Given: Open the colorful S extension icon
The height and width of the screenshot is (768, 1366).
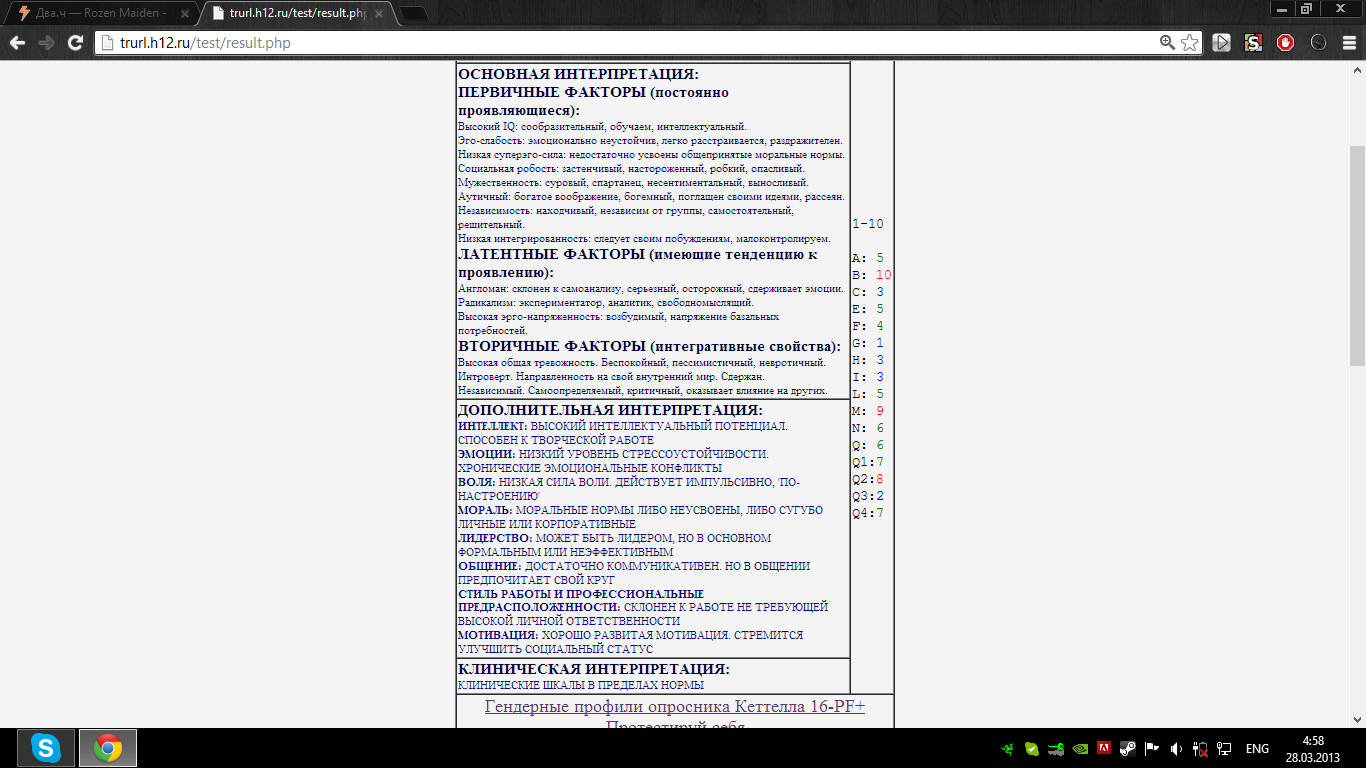Looking at the screenshot, I should coord(1253,43).
